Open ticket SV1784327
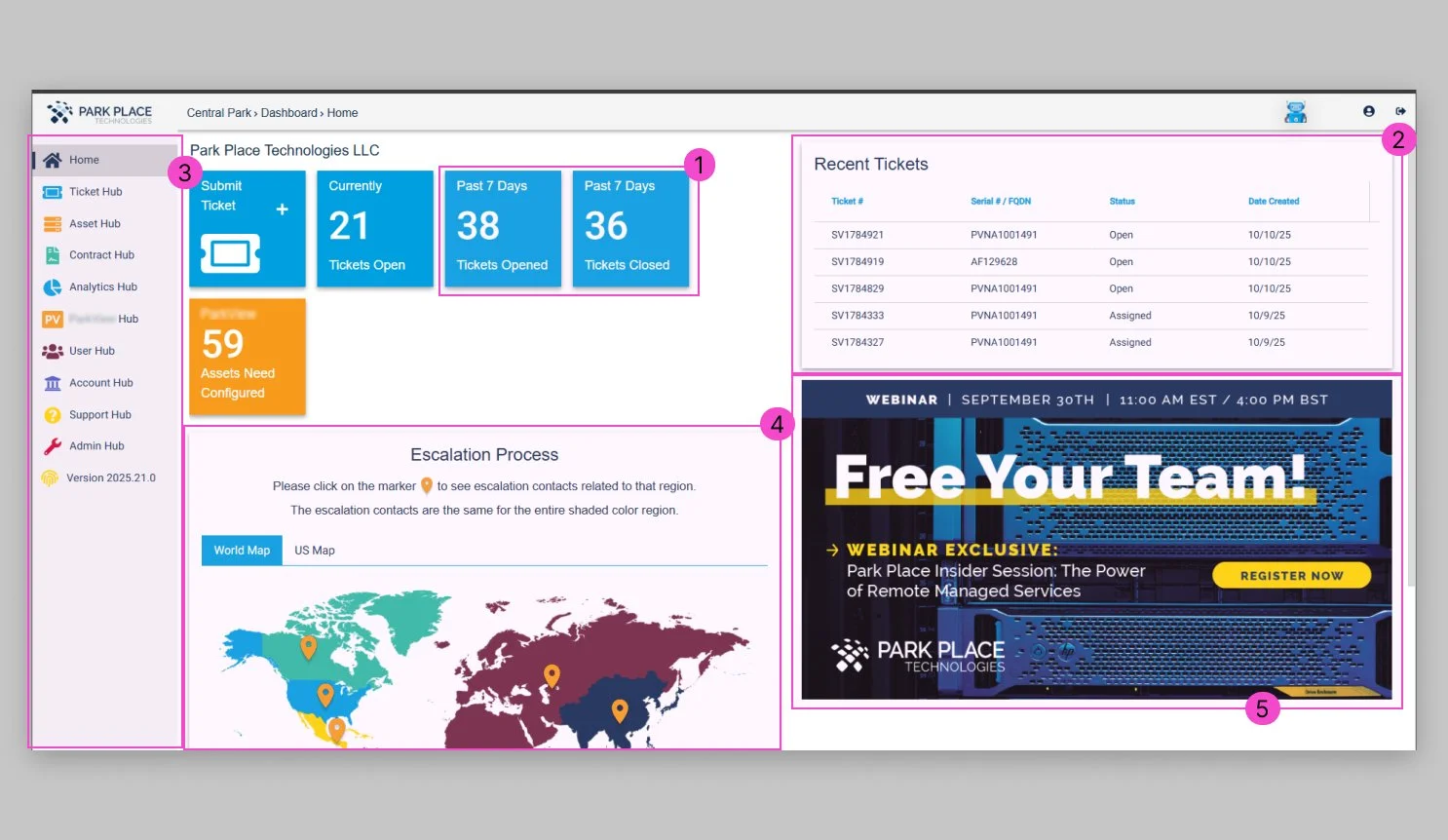This screenshot has width=1448, height=840. point(857,343)
